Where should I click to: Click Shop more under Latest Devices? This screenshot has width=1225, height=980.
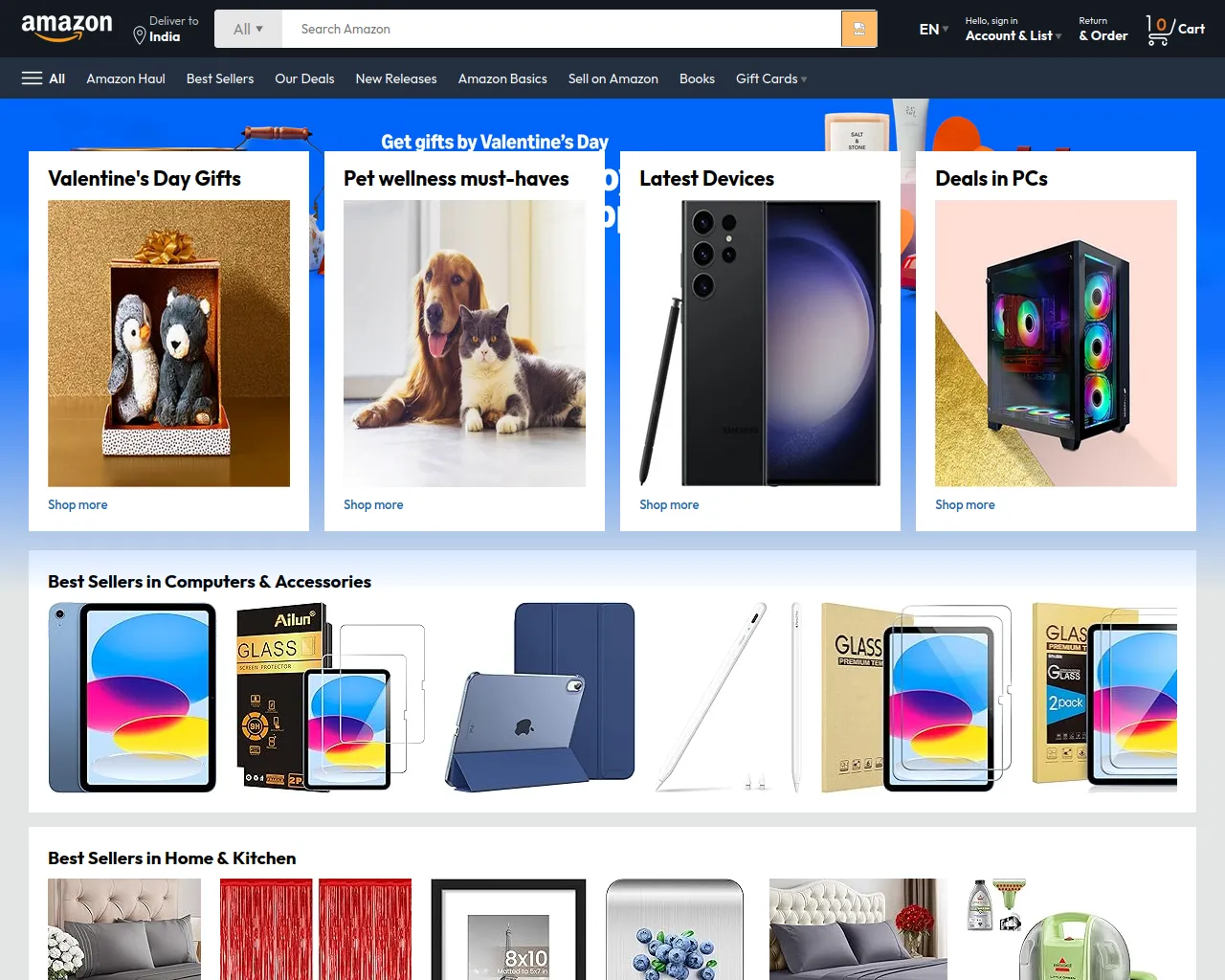coord(669,504)
